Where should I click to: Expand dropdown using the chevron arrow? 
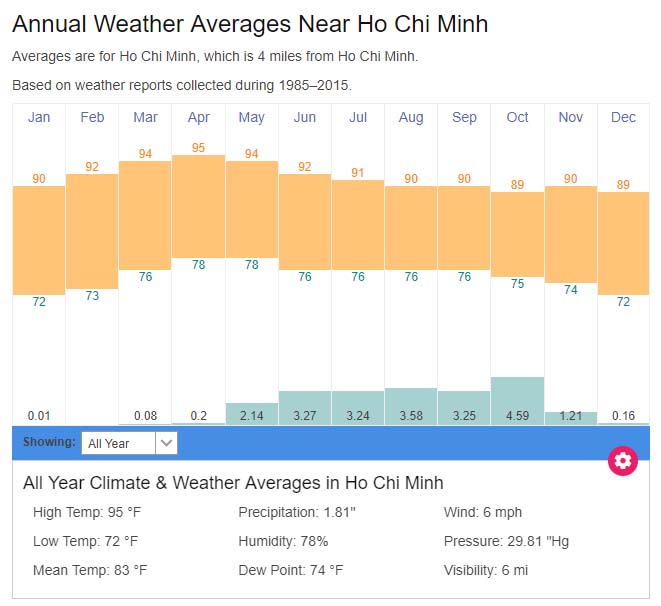(x=167, y=443)
